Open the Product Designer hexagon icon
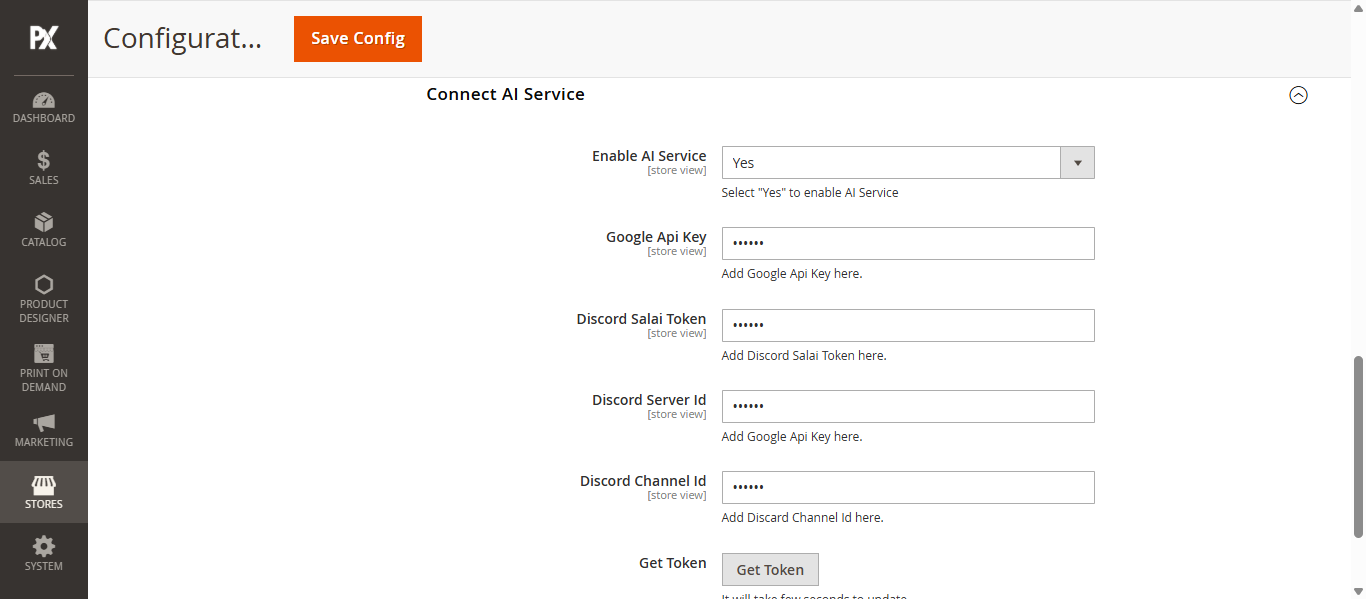 pyautogui.click(x=44, y=284)
